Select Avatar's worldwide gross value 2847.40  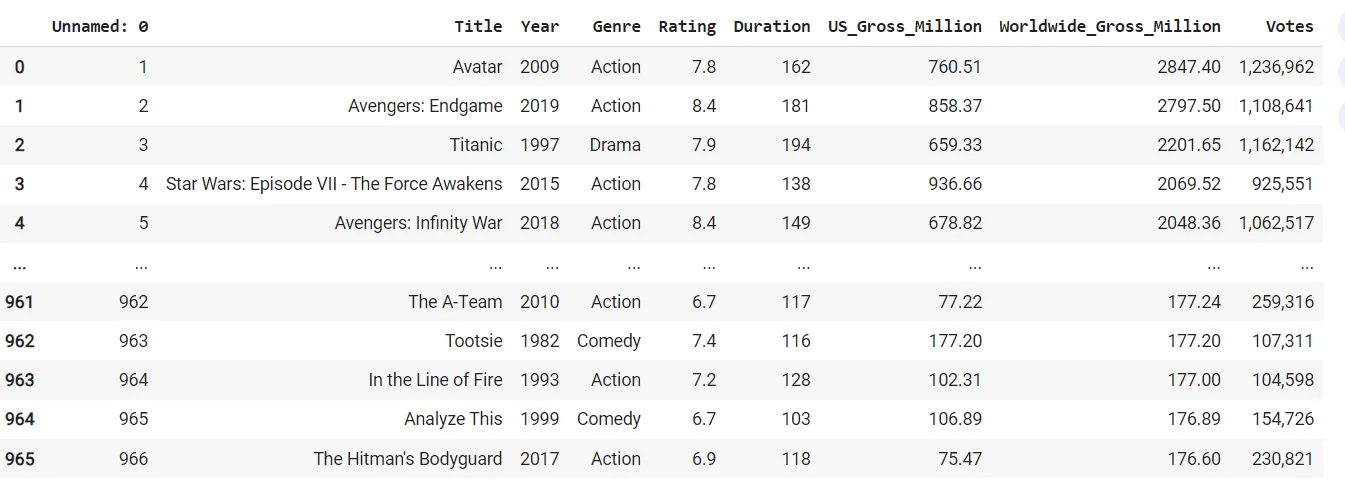coord(1188,67)
